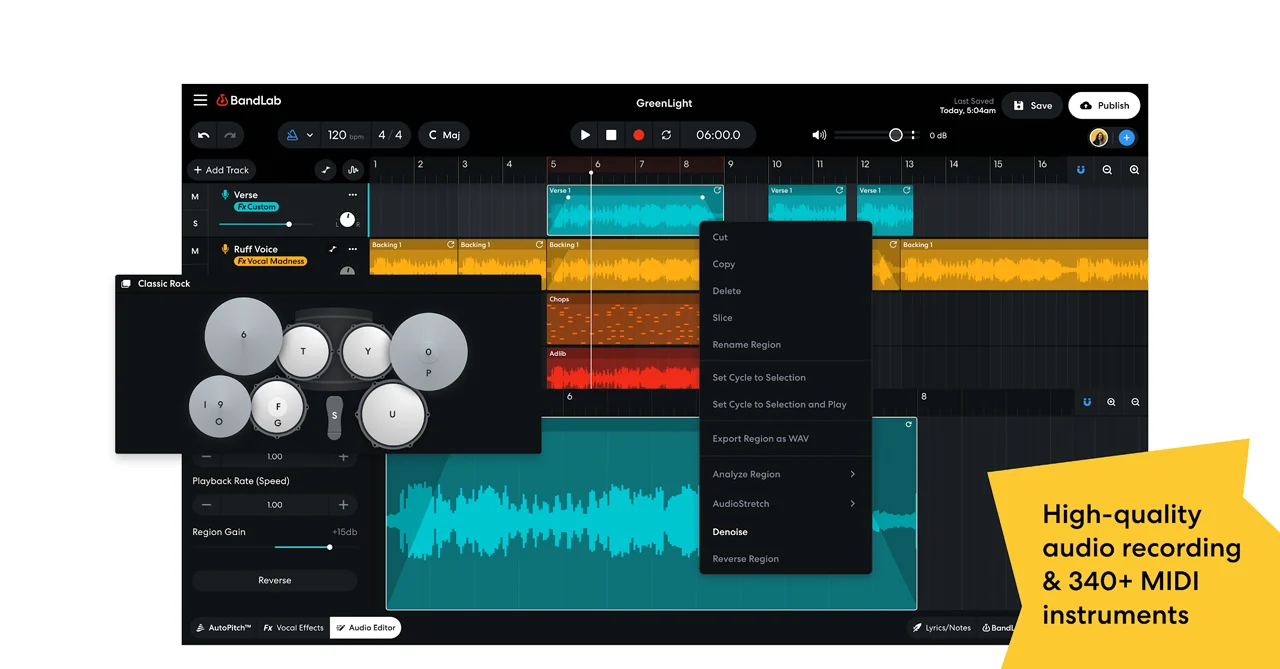Choose Export Region as WAV

[x=785, y=439]
